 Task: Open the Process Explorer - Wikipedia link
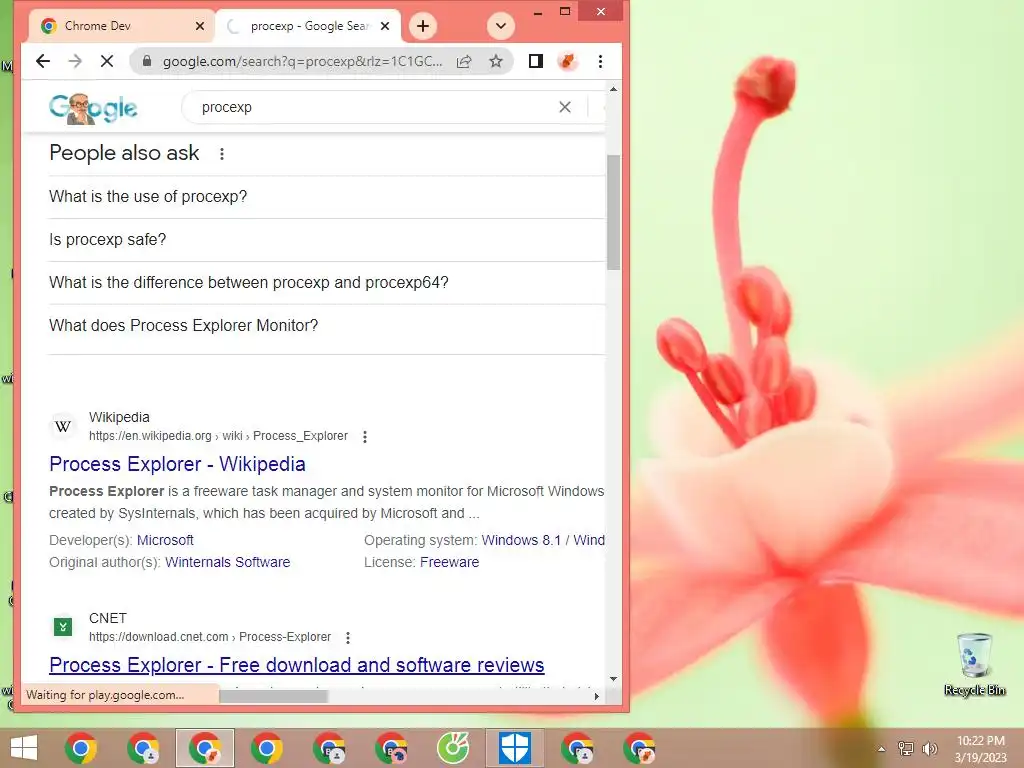(x=177, y=464)
